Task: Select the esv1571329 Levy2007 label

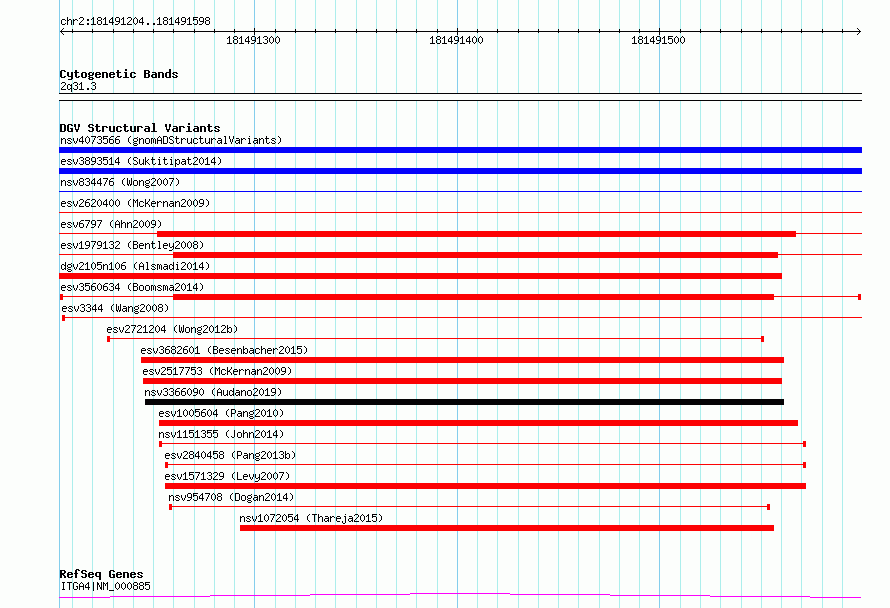Action: [227, 476]
